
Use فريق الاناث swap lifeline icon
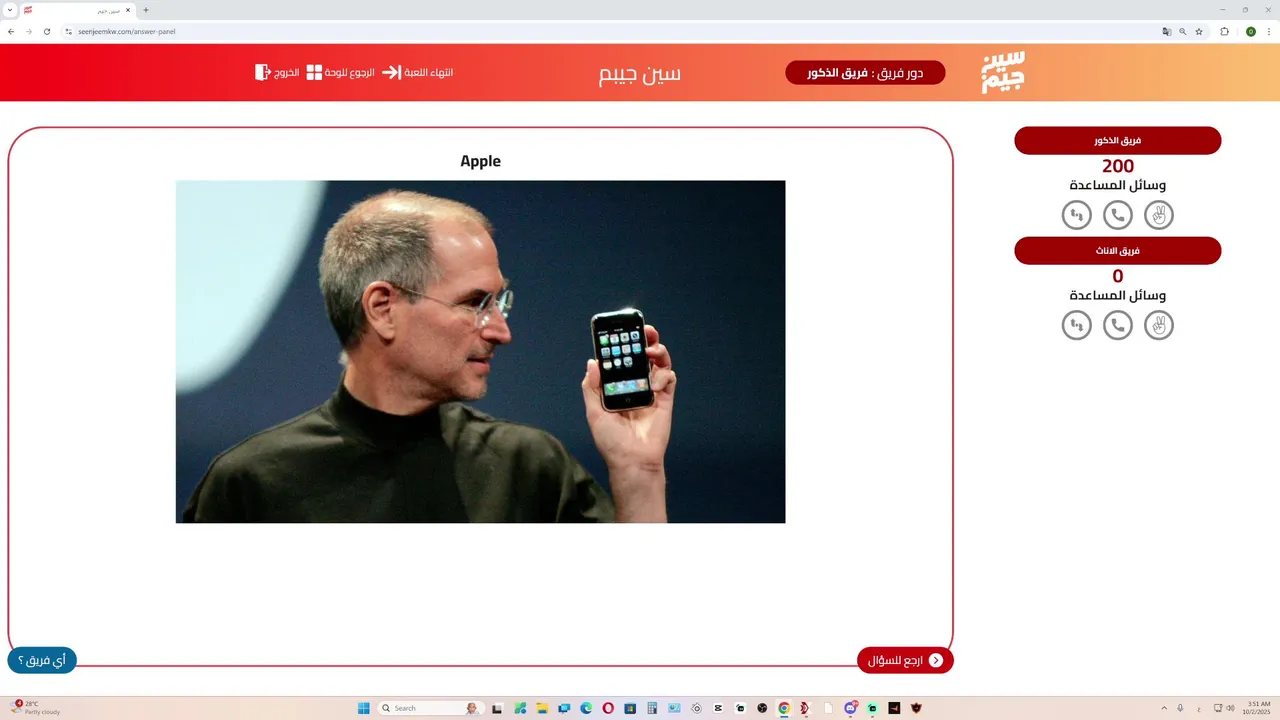(x=1077, y=325)
